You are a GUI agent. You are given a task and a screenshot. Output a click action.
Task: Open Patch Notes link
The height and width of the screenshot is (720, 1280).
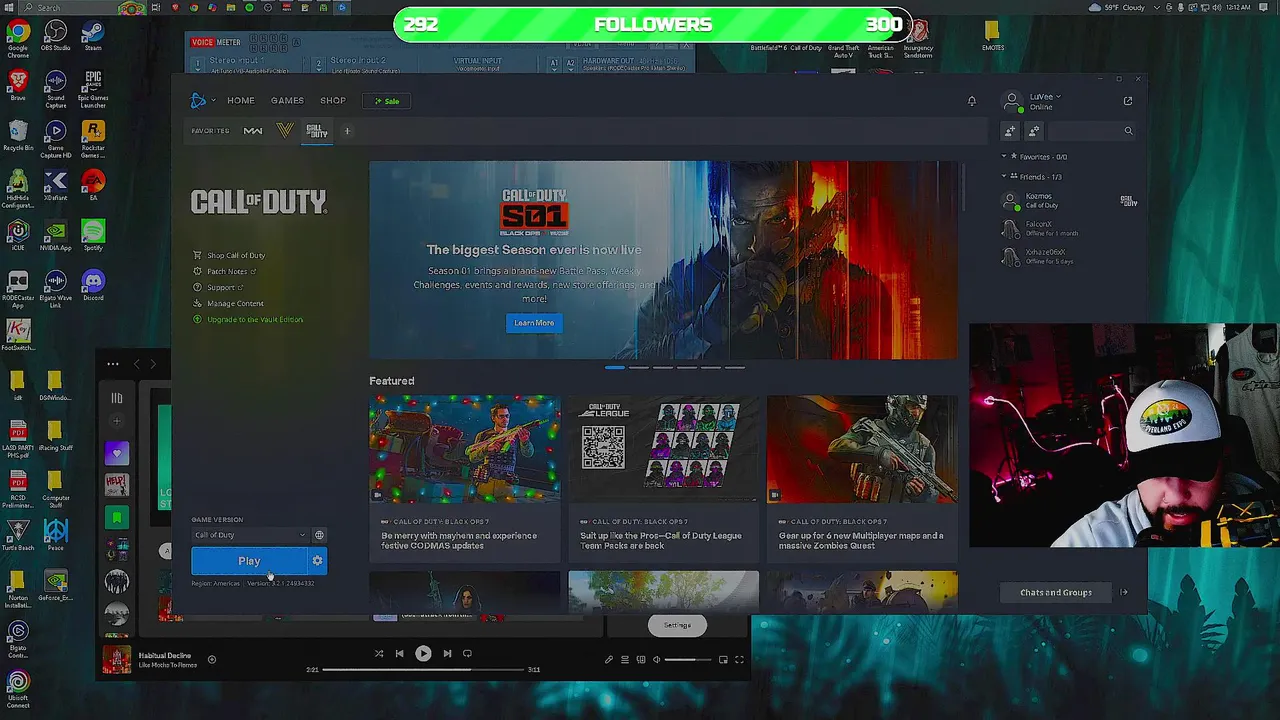(x=225, y=271)
